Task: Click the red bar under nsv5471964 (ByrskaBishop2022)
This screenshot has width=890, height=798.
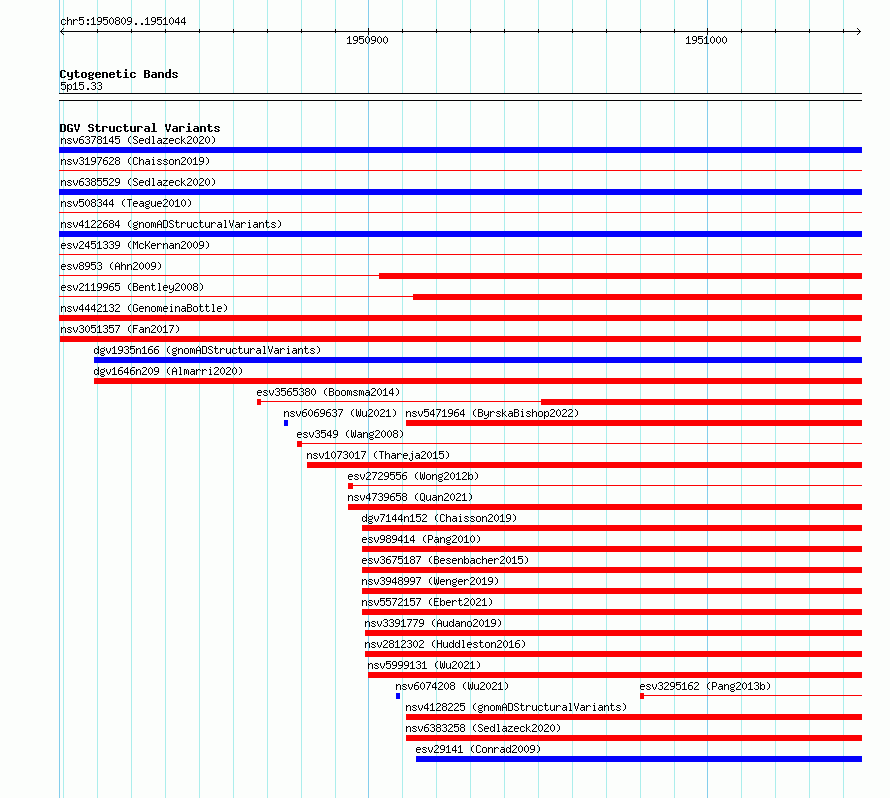Action: pyautogui.click(x=634, y=423)
